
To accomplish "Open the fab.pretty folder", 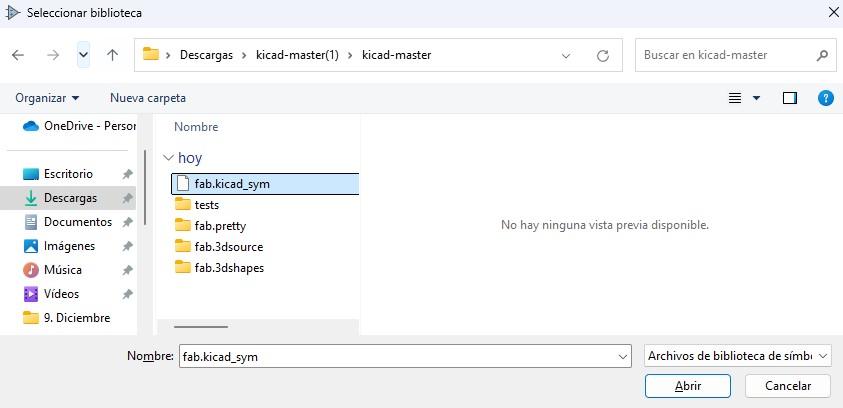I will point(219,226).
